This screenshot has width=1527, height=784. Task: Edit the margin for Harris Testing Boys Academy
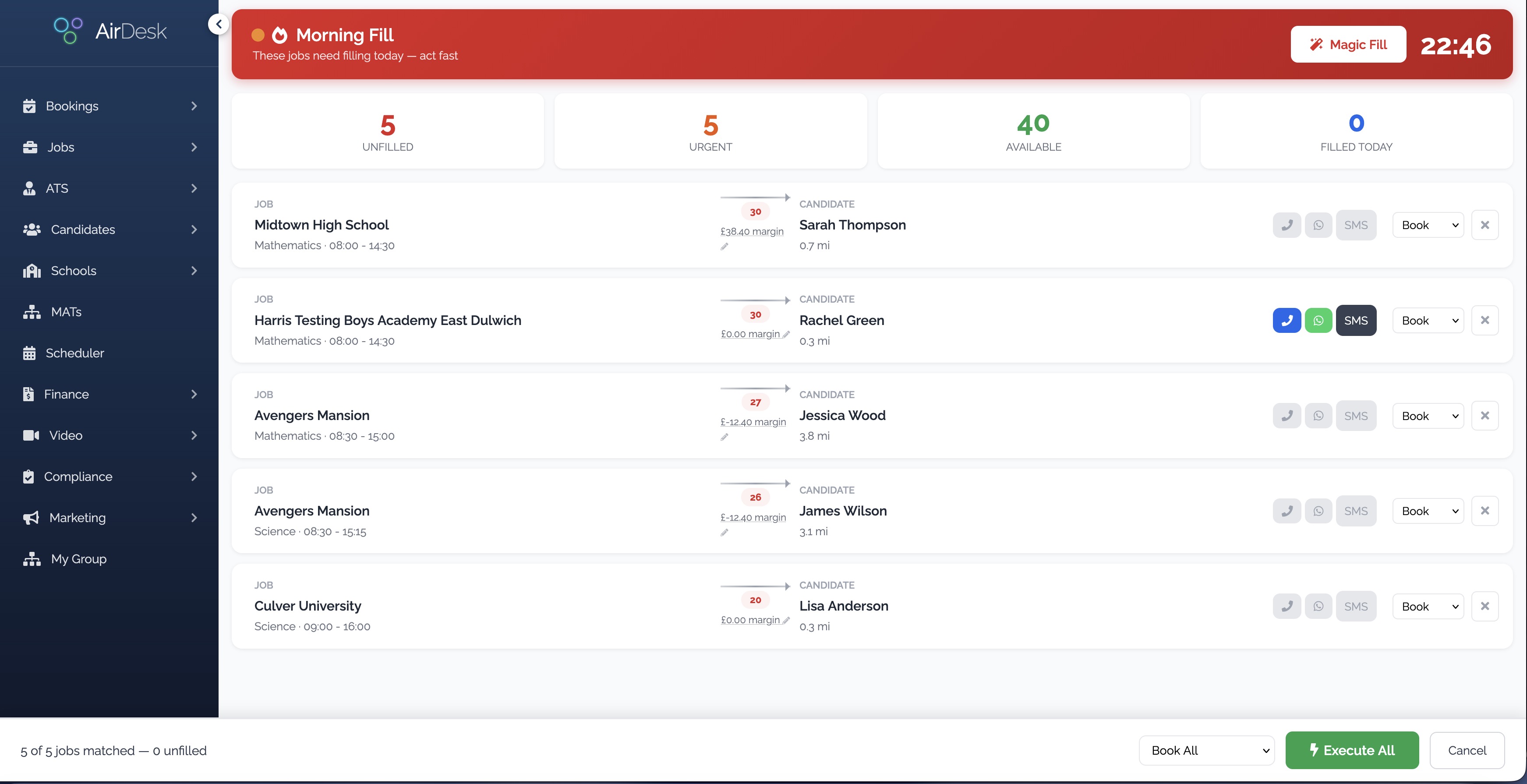[x=787, y=334]
